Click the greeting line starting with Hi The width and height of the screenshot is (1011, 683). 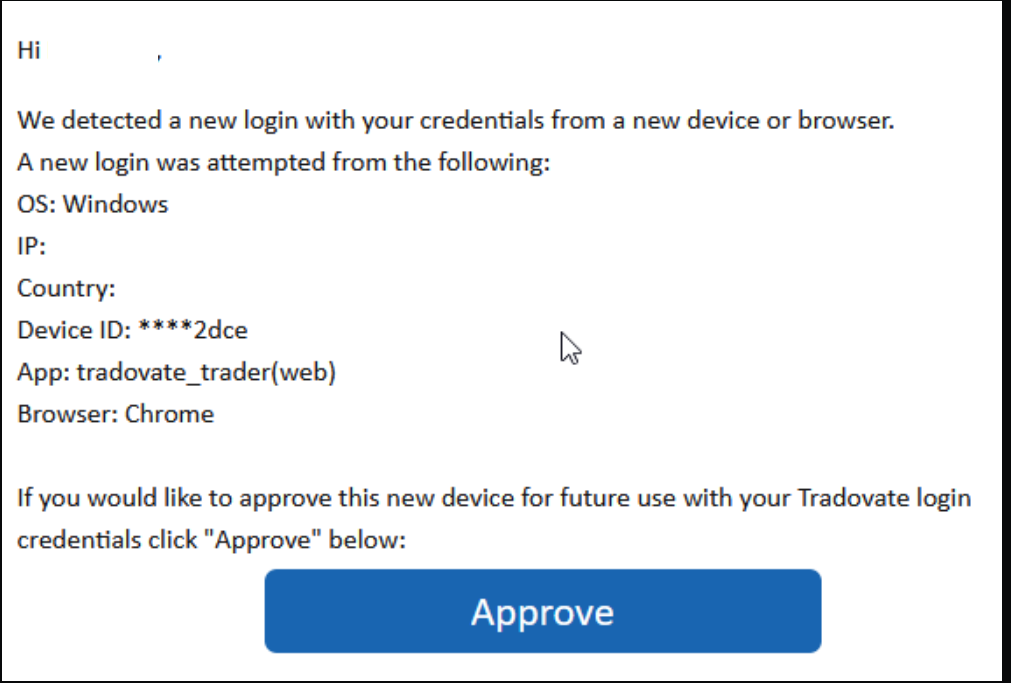click(90, 50)
